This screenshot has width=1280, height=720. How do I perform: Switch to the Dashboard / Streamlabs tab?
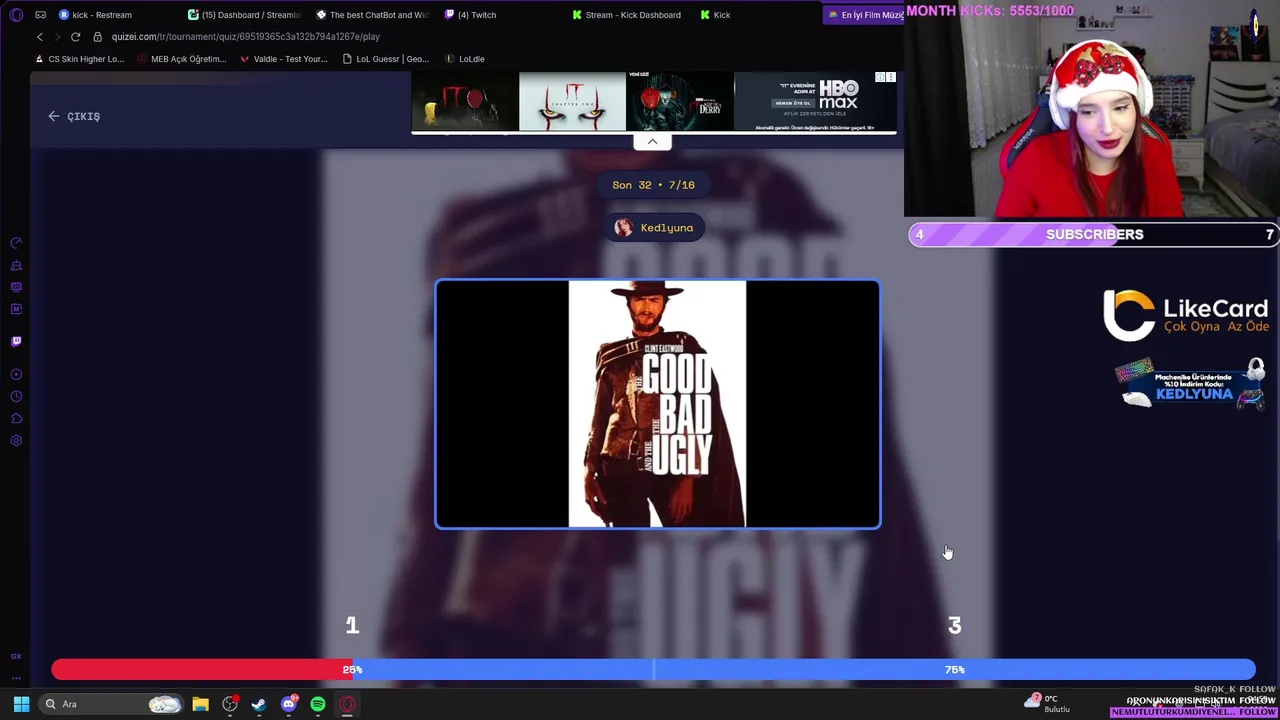coord(245,15)
